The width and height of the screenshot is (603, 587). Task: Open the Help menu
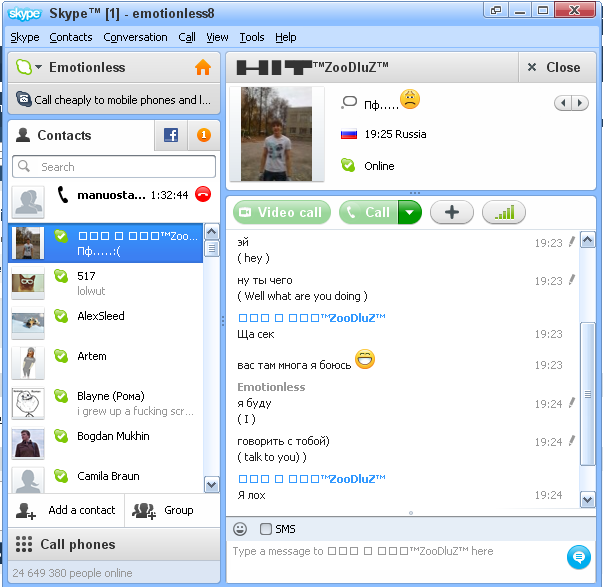pos(286,37)
